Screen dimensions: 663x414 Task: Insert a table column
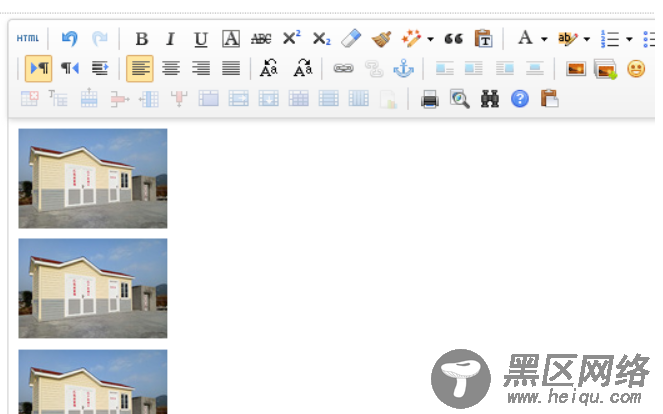[149, 99]
